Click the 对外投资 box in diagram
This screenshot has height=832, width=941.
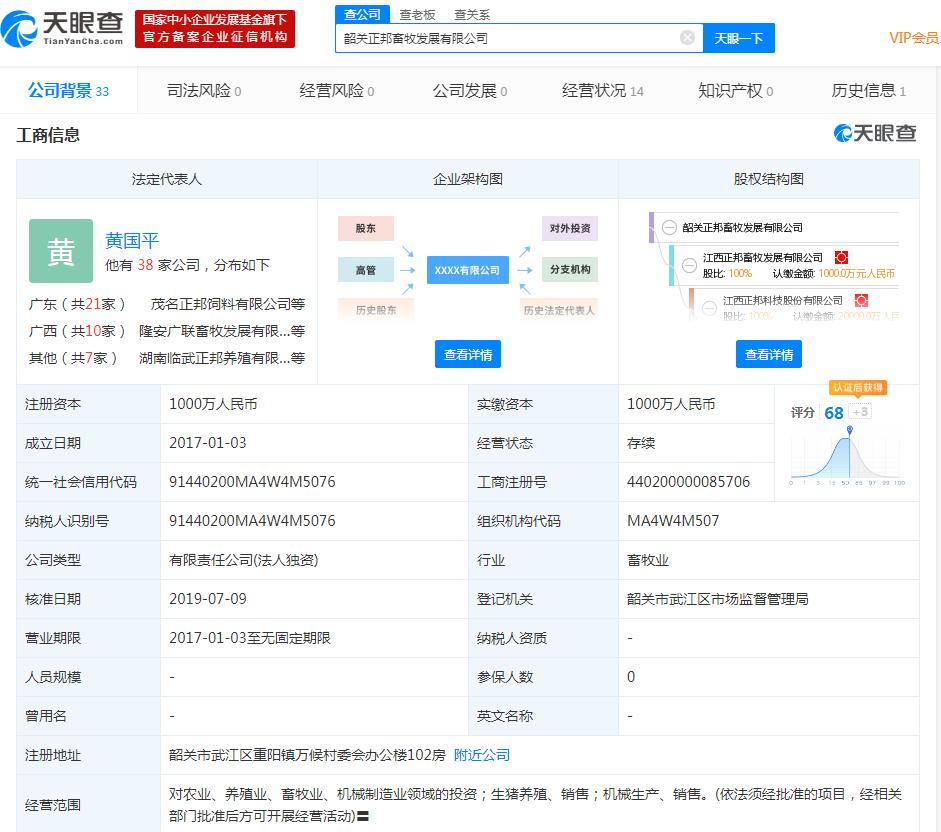point(570,228)
